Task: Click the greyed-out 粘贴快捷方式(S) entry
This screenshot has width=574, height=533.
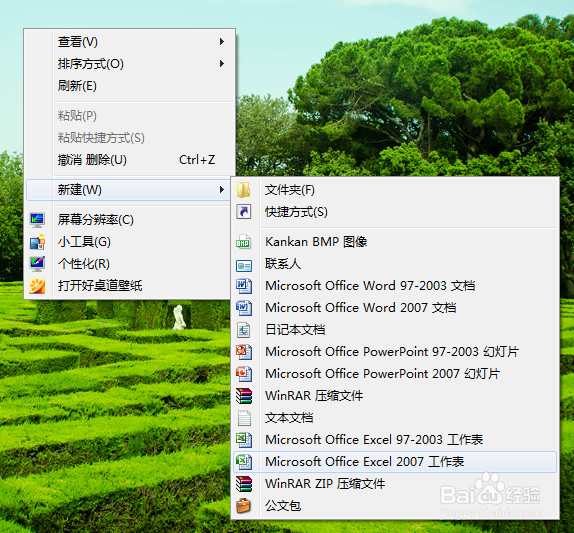Action: (x=130, y=138)
